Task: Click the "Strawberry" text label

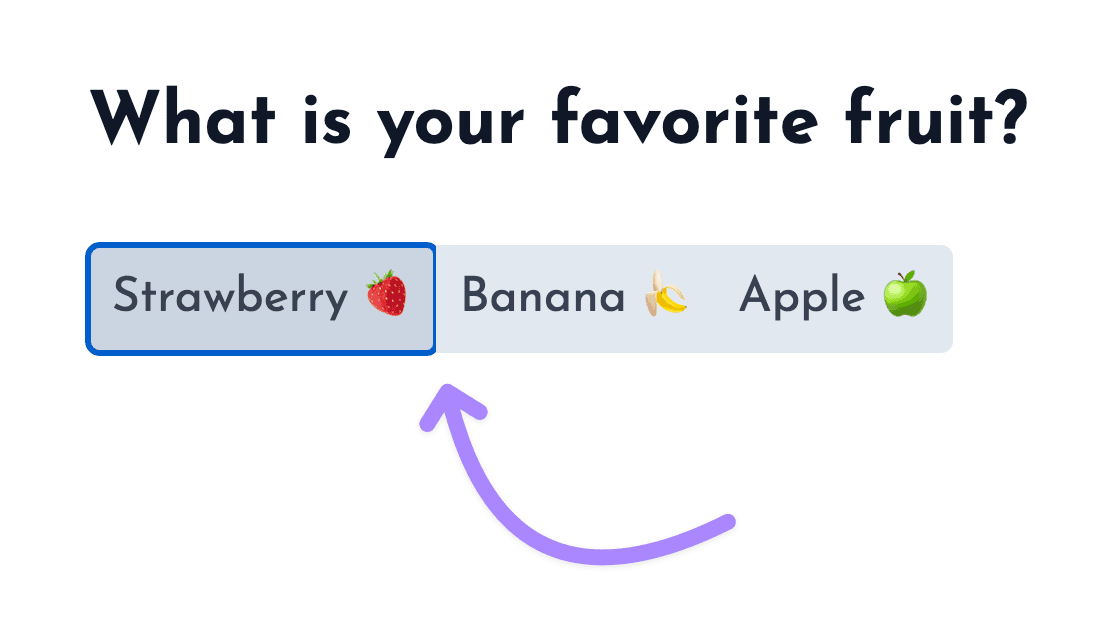Action: coord(230,298)
